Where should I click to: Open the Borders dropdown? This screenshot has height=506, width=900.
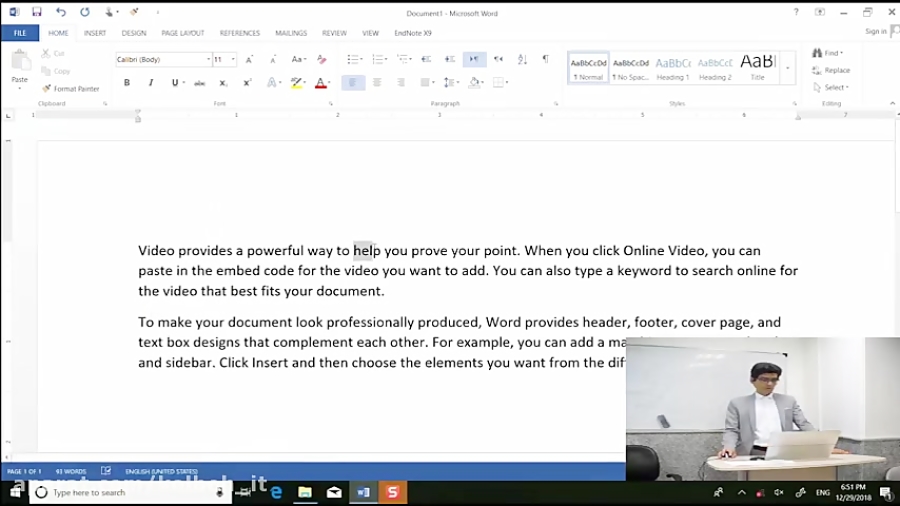point(507,83)
